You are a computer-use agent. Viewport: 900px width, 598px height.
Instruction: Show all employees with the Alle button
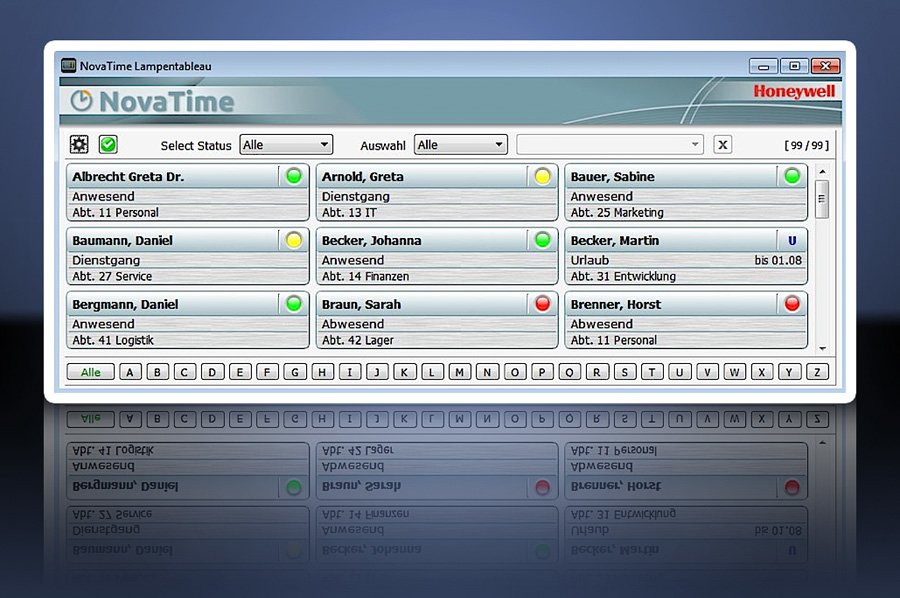pos(91,372)
